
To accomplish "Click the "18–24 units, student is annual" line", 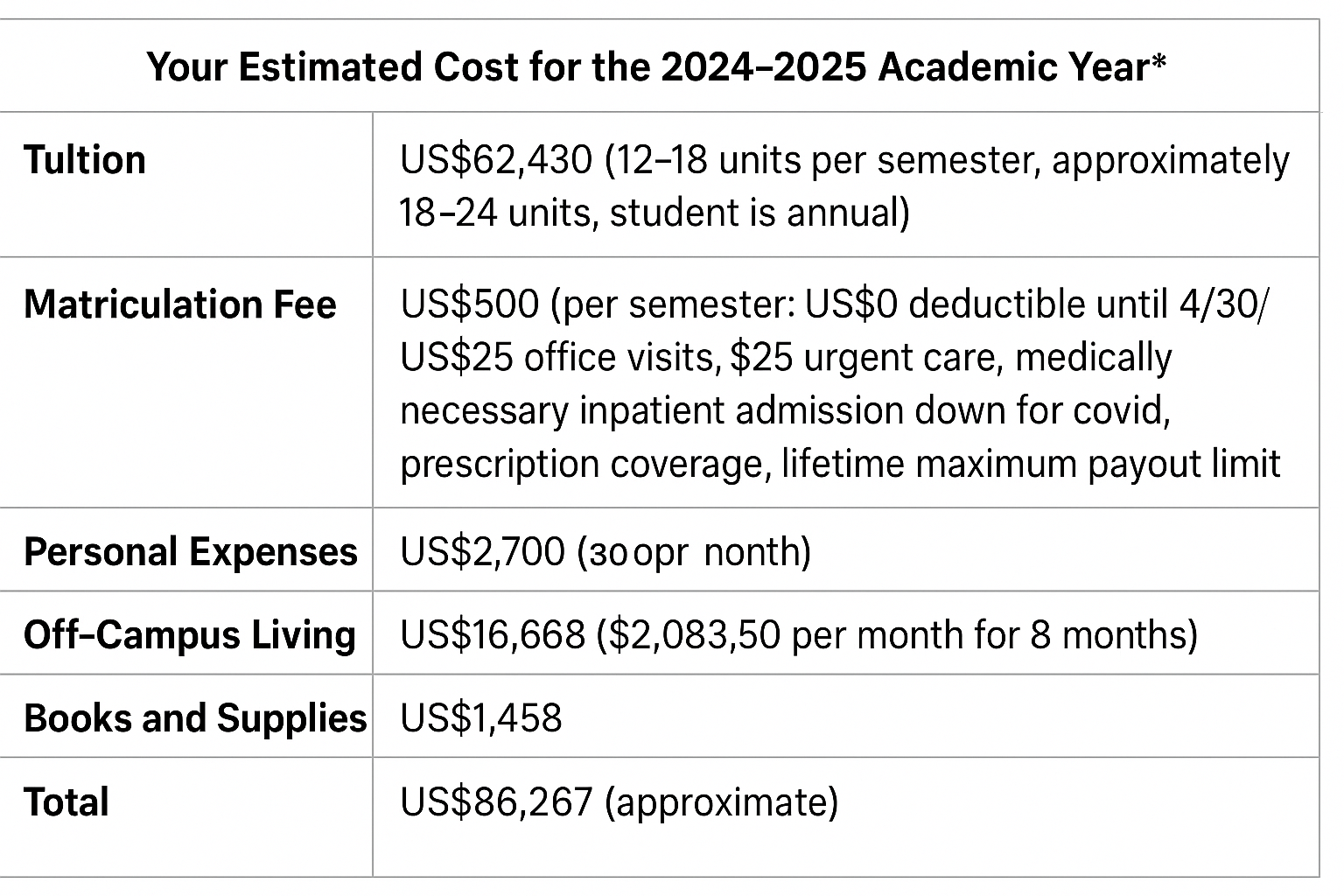I will pyautogui.click(x=654, y=213).
